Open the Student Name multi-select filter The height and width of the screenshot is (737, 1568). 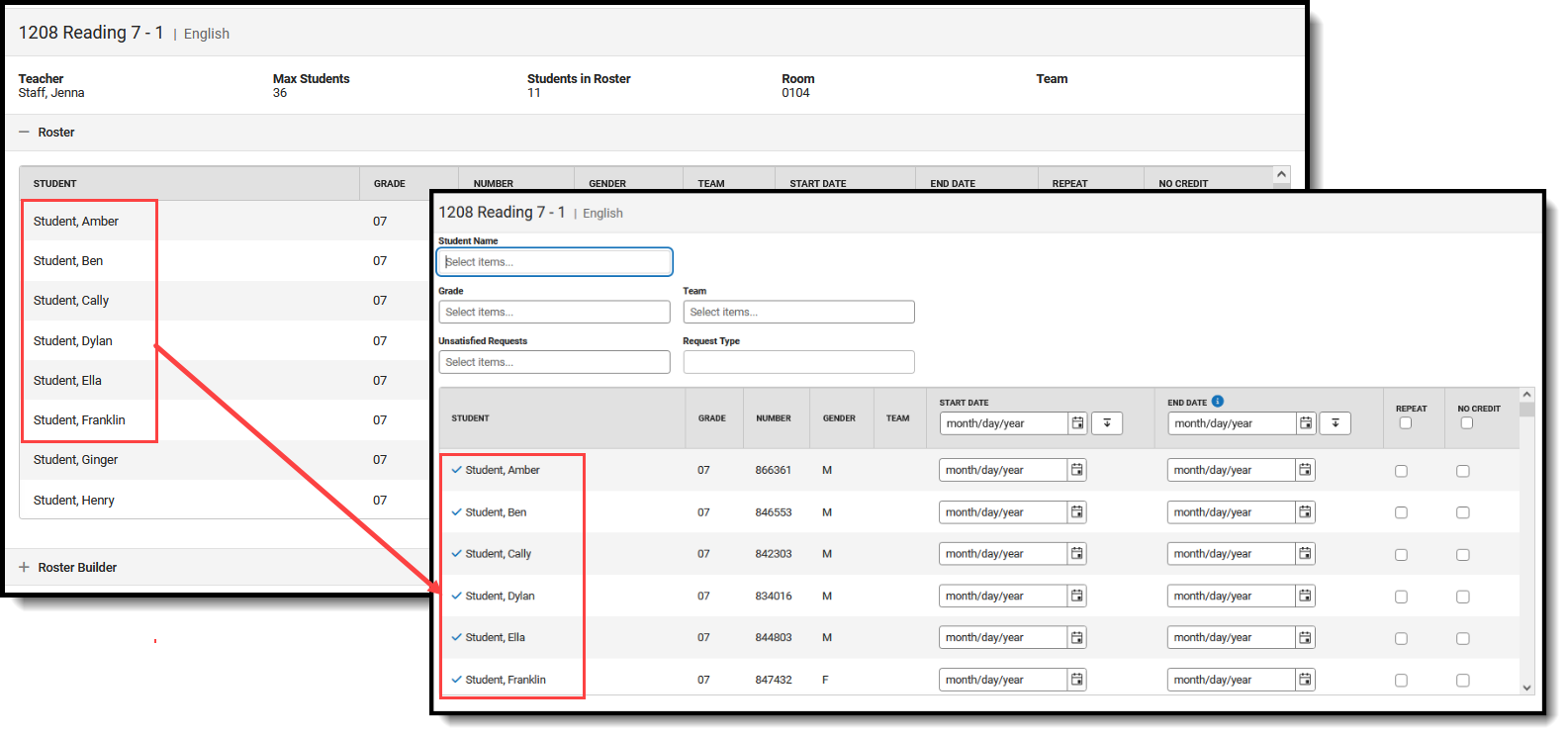click(x=554, y=262)
